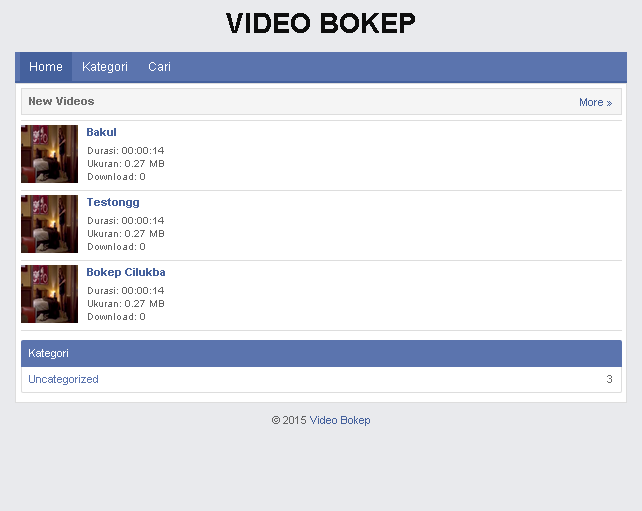Open the Bokep Cilukba video thumbnail
Viewport: 642px width, 511px height.
50,294
